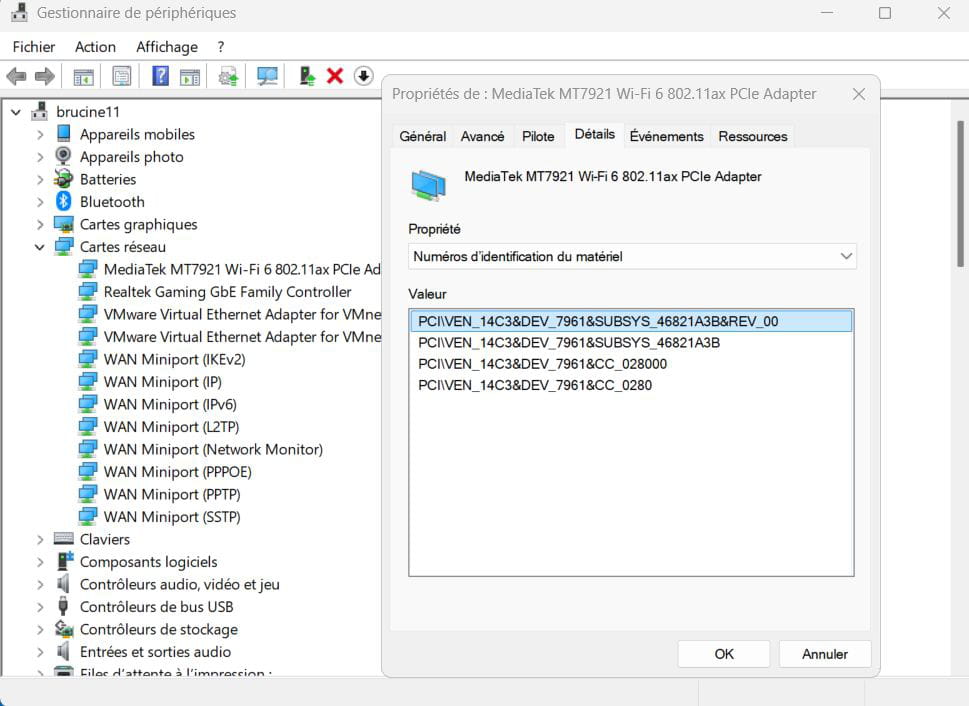
Task: Click the Batteries category icon
Action: coord(63,179)
